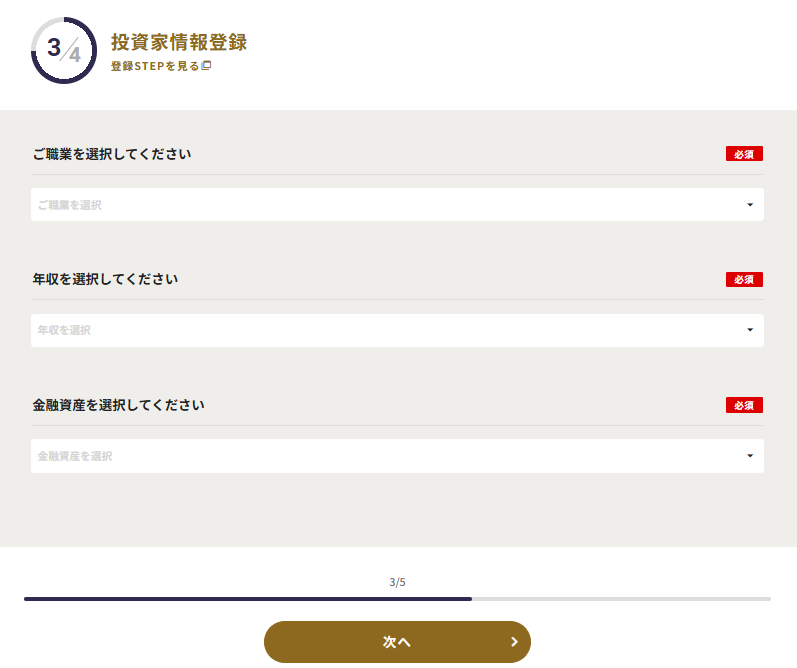Viewport: 797px width, 668px height.
Task: Click the arrow on the 年収 dropdown
Action: coord(750,330)
